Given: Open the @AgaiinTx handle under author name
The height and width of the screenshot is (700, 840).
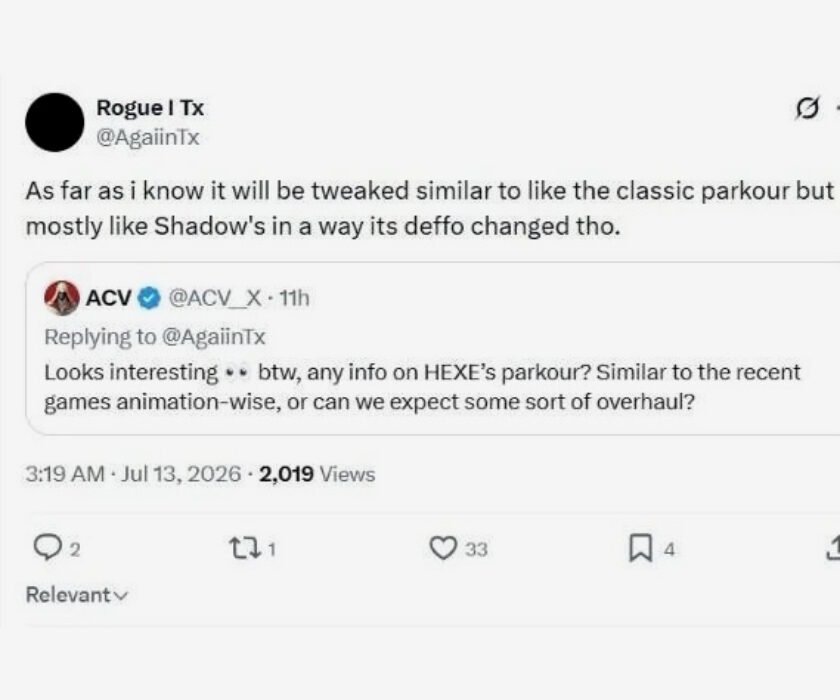Looking at the screenshot, I should (x=147, y=138).
